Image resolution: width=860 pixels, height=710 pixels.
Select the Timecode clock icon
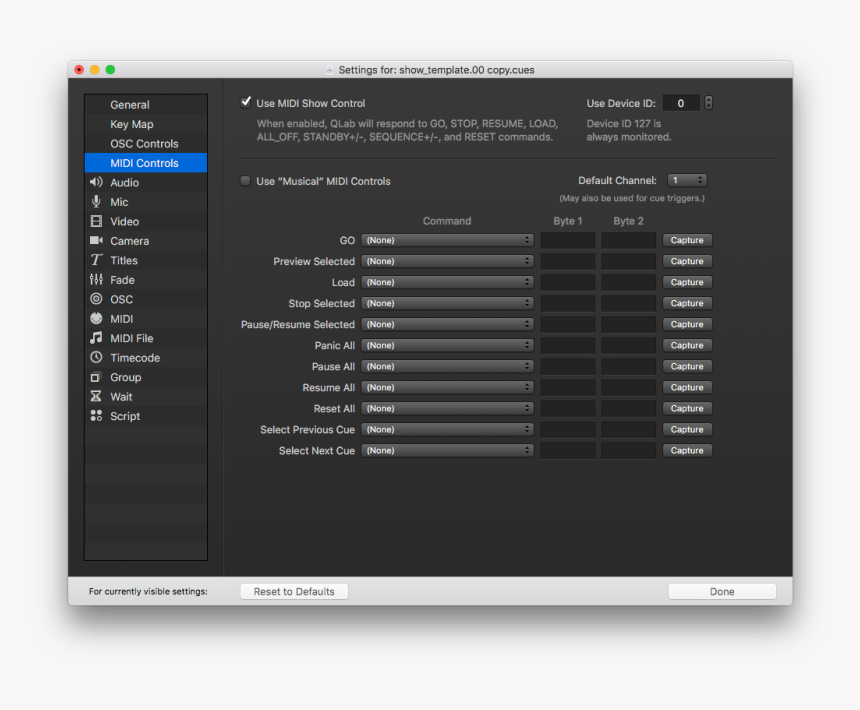point(96,358)
